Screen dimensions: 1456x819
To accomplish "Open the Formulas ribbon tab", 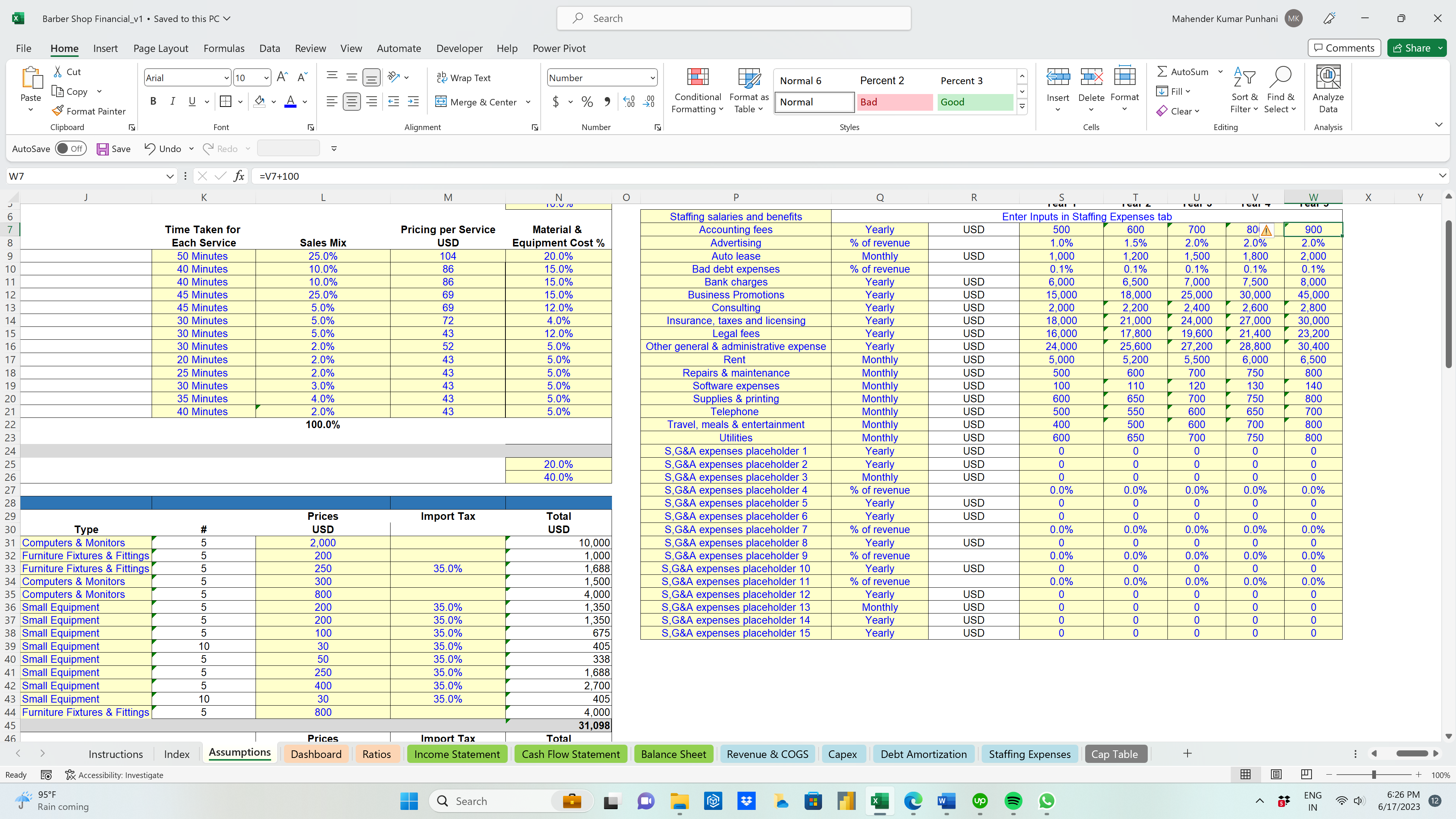I will 224,48.
